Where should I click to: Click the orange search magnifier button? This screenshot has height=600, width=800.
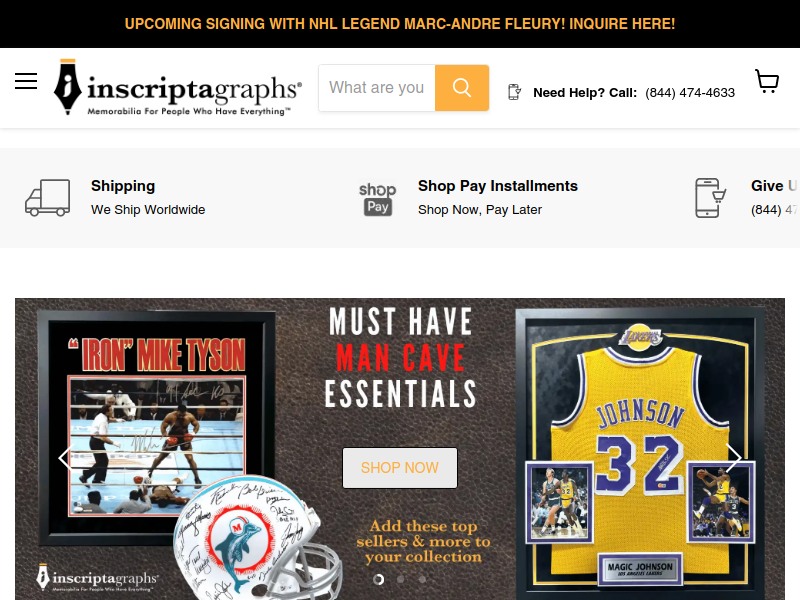click(x=462, y=88)
